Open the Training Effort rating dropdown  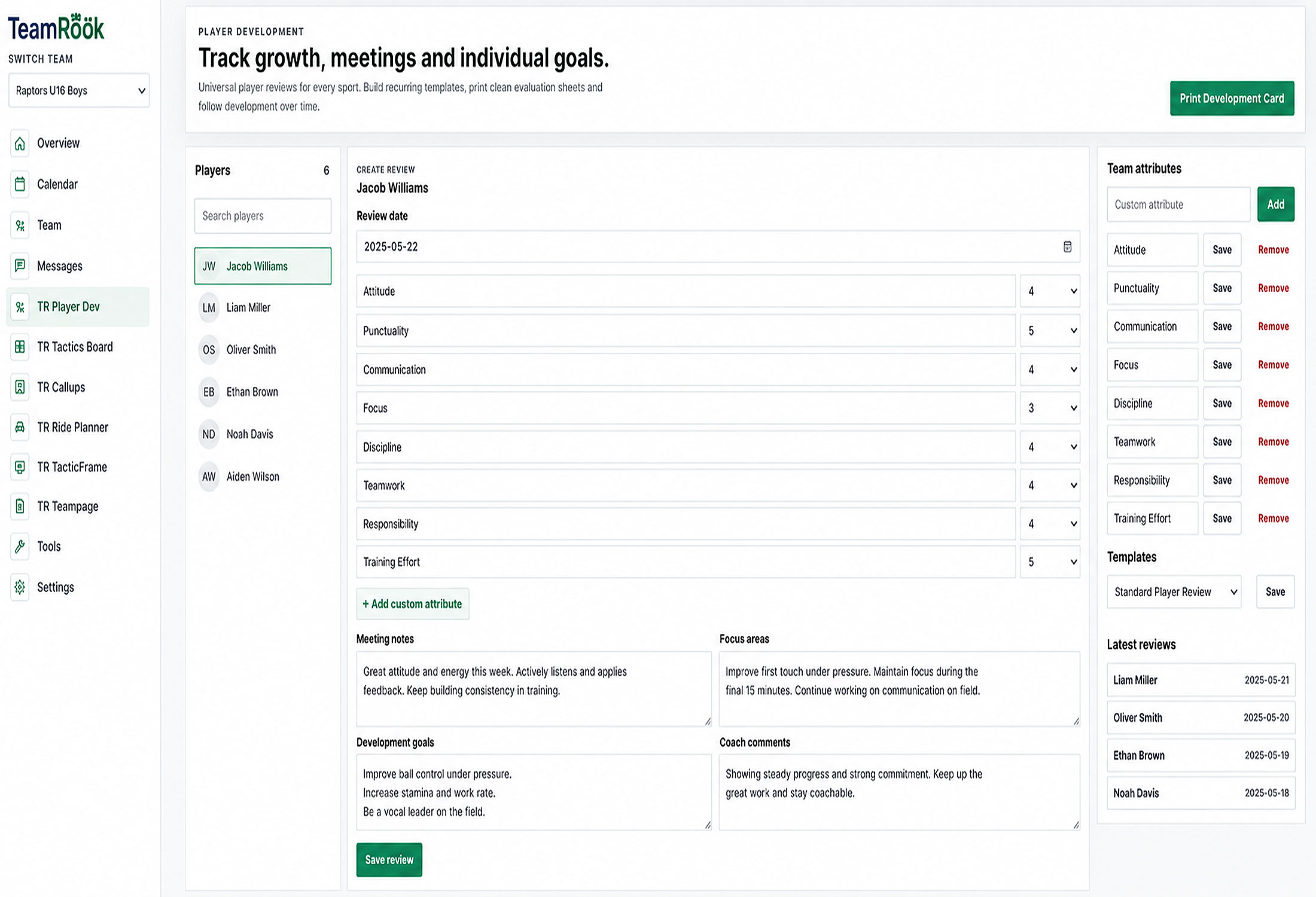1050,562
